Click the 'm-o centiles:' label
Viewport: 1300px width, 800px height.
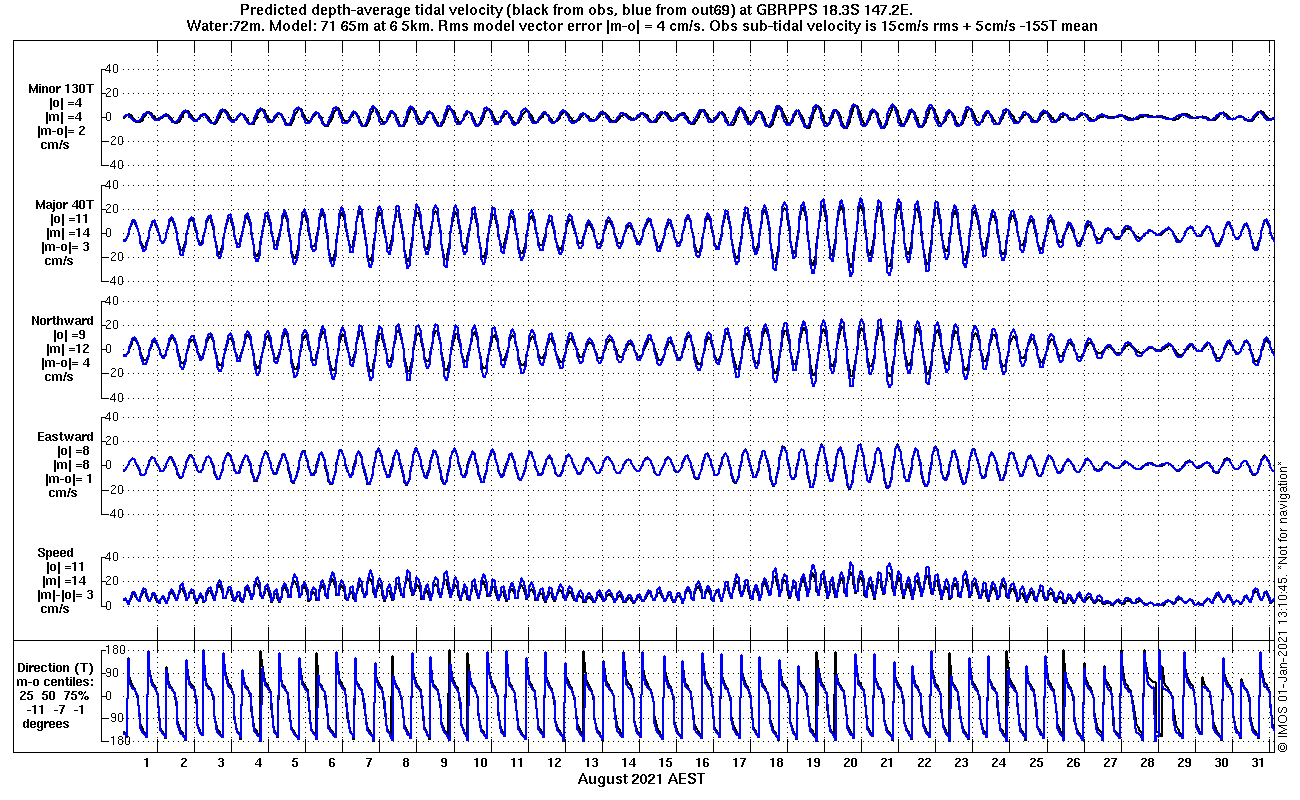tap(56, 681)
